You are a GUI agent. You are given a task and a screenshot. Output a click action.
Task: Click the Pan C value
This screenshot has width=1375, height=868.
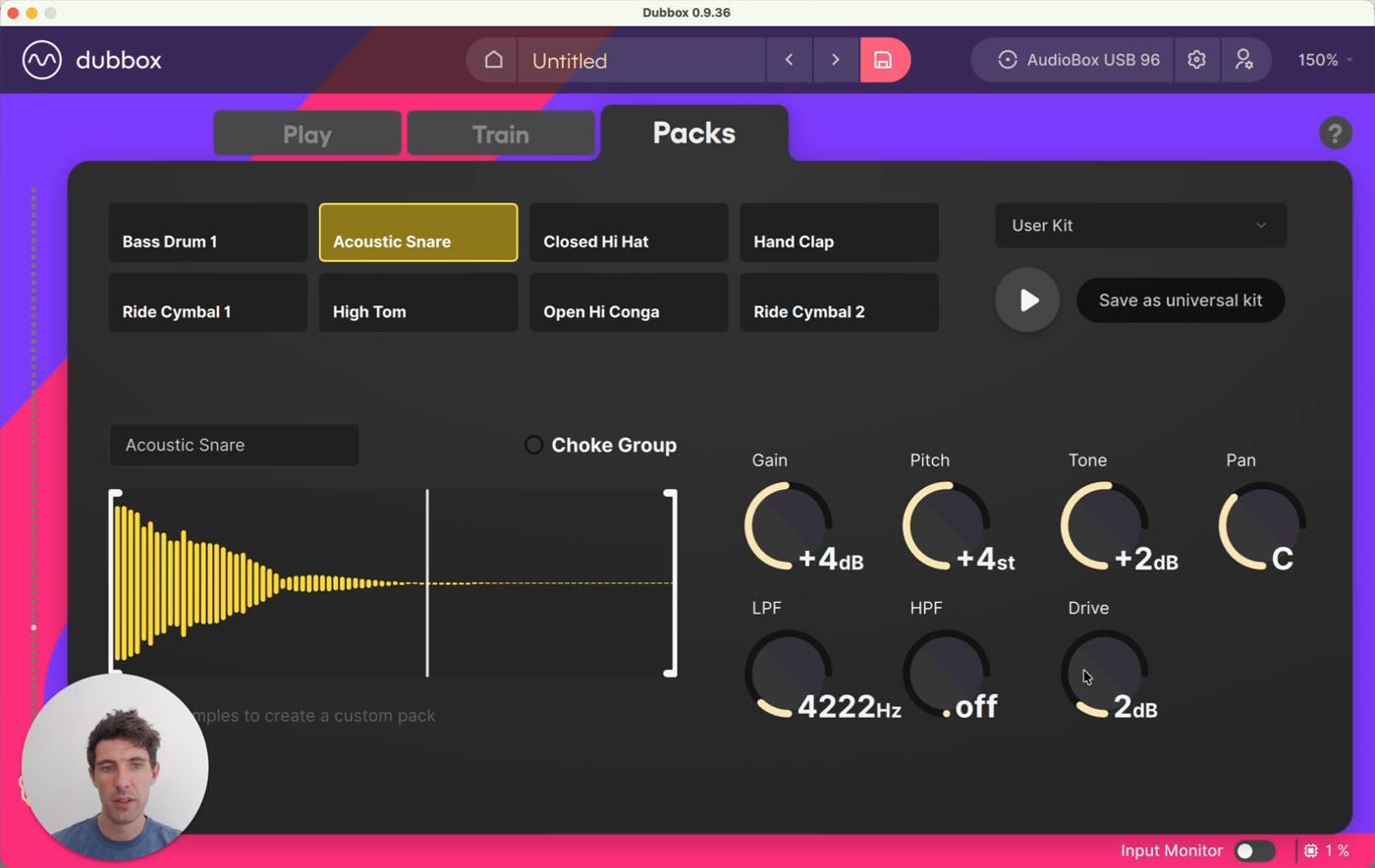1283,560
